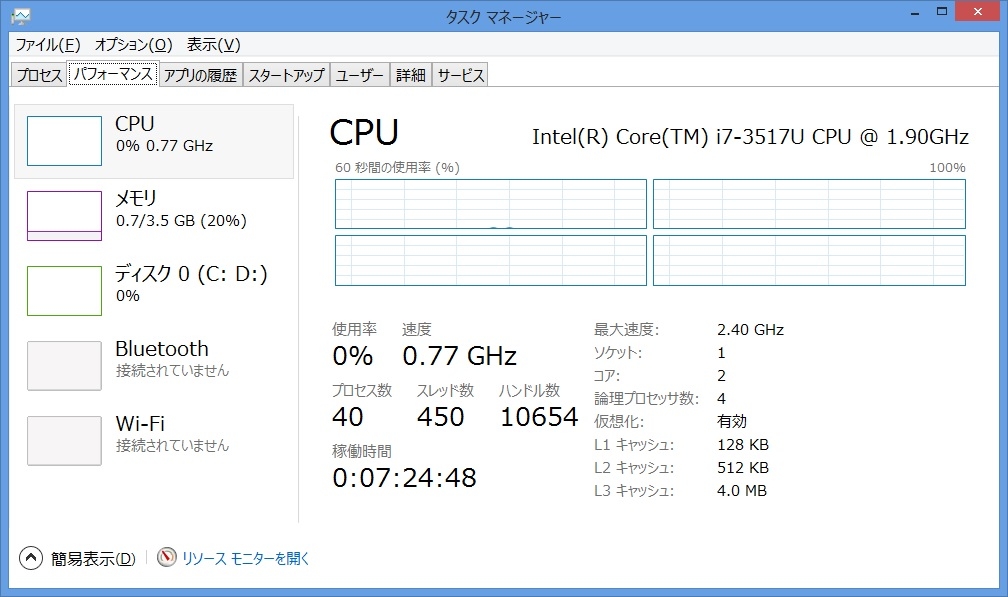Select the Bluetooth adapter entry
Screen dimensions: 1008x597
click(161, 358)
